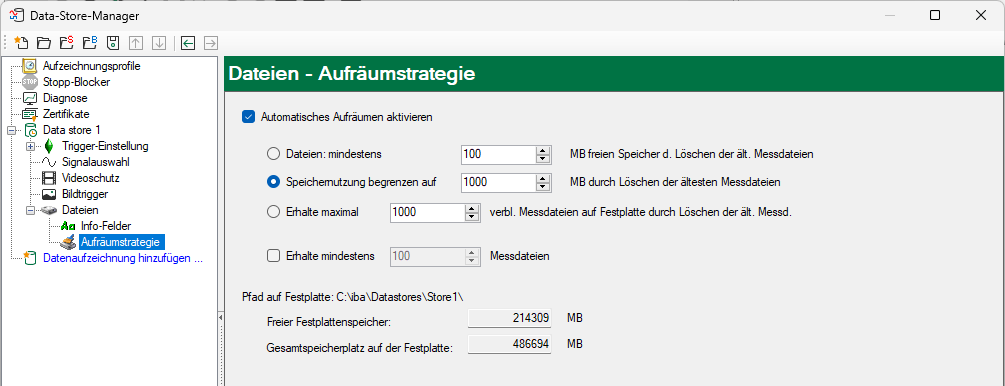Click the forward arrow toolbar icon
This screenshot has width=1005, height=386.
[x=210, y=43]
